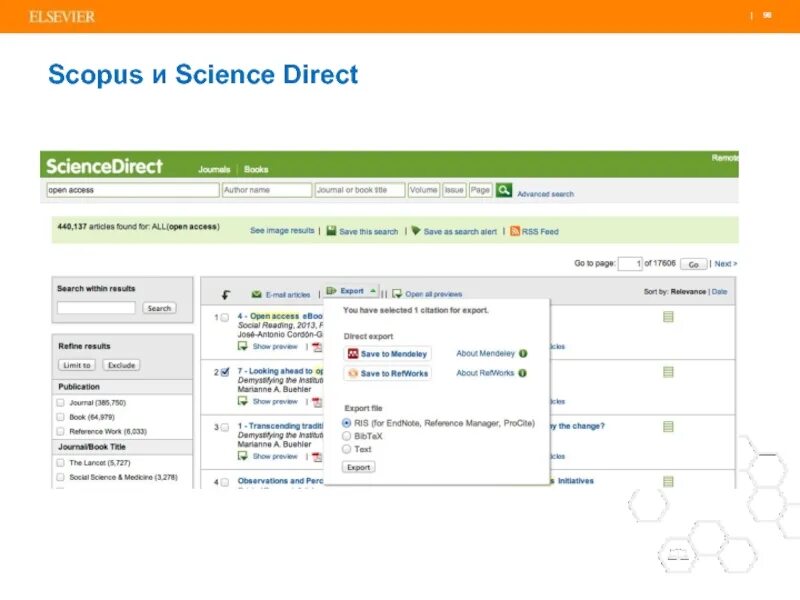Open the Books tab

click(x=256, y=169)
